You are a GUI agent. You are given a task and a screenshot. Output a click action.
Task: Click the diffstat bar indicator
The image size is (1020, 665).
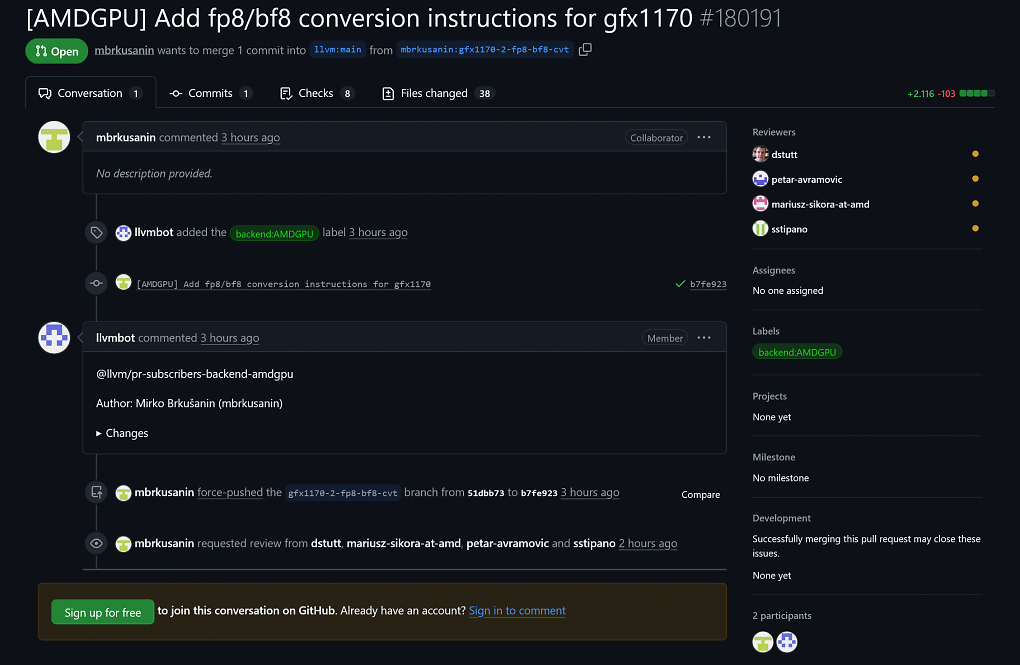(x=977, y=93)
